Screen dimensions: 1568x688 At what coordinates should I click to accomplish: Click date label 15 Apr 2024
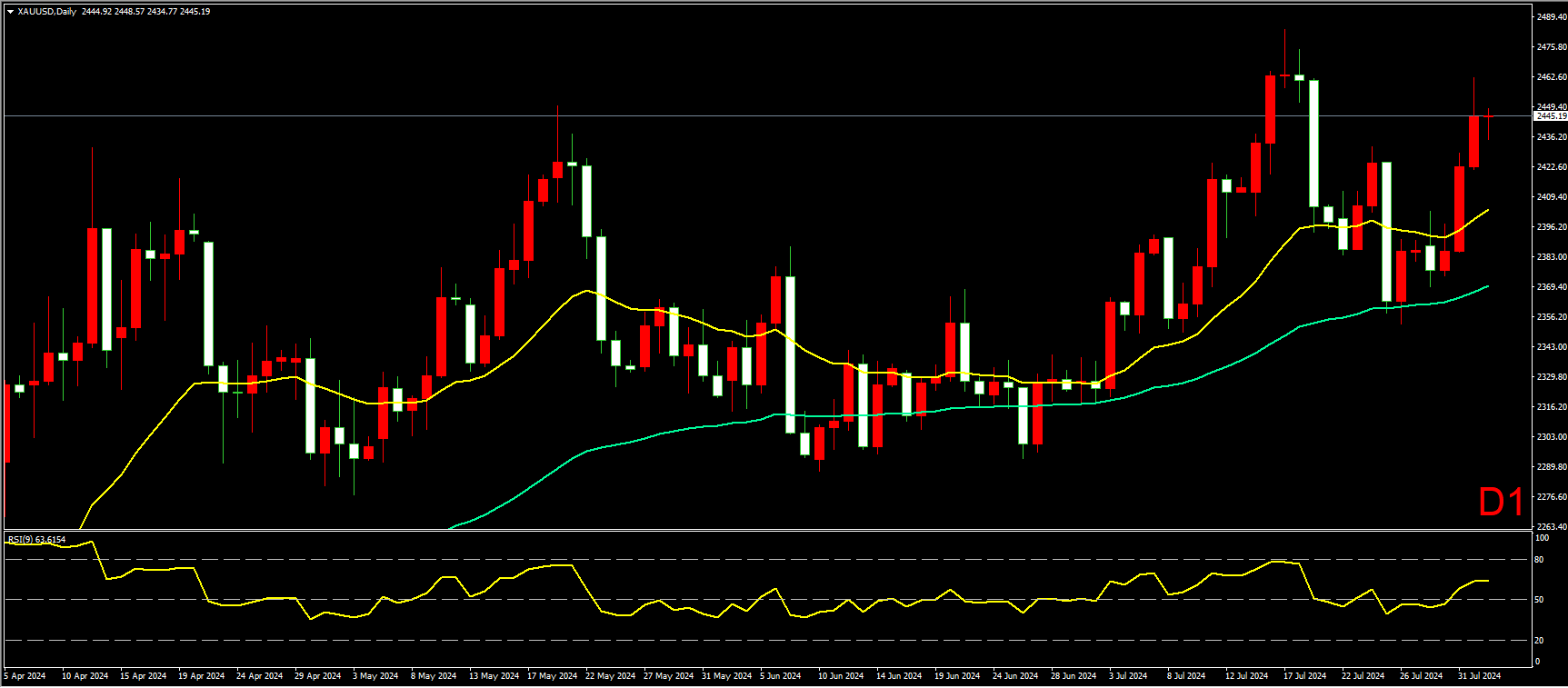tap(143, 676)
